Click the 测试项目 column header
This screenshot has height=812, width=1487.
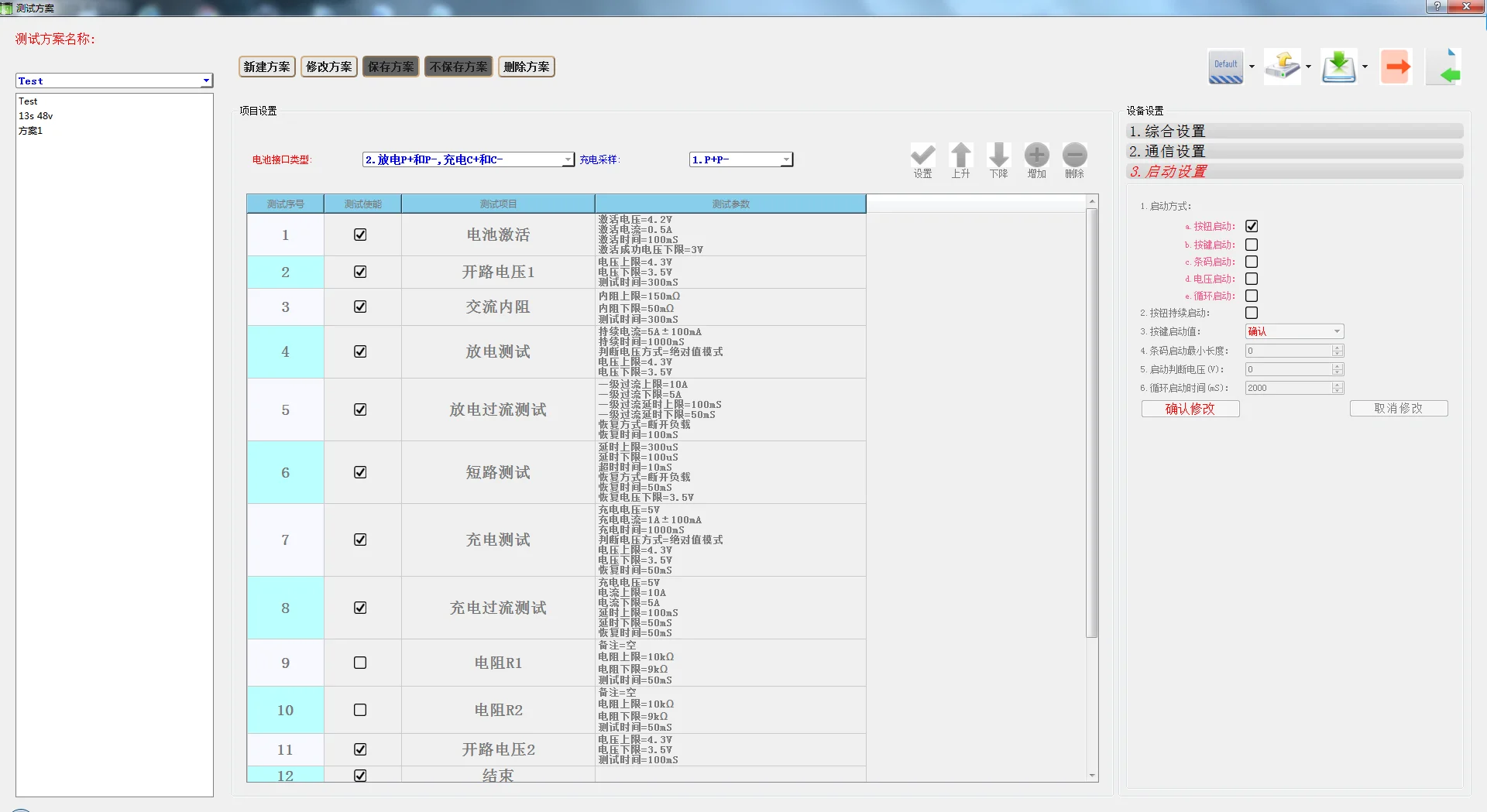pos(498,204)
